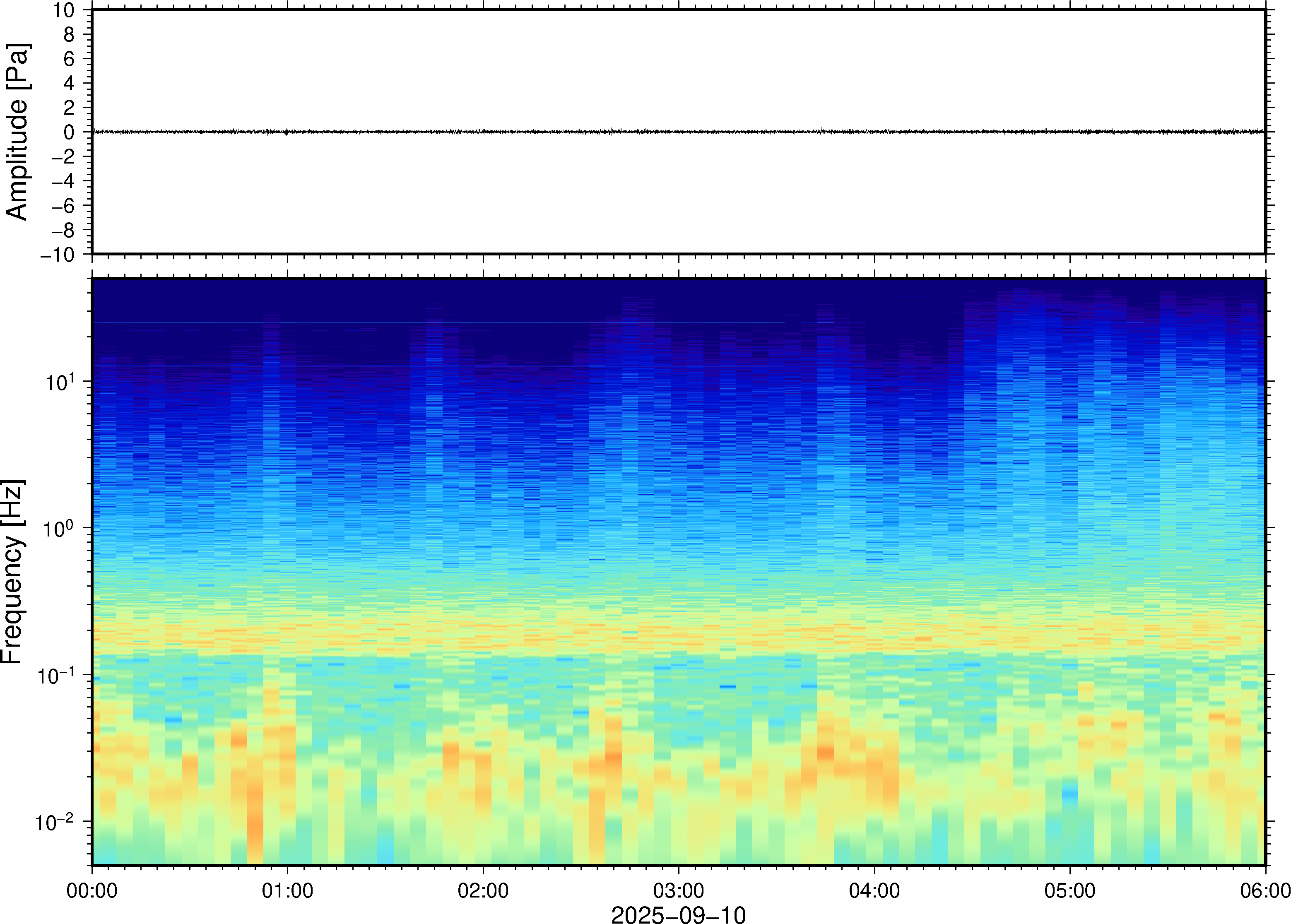This screenshot has width=1291, height=924.
Task: Click the 06:00 time axis label
Action: 1265,891
